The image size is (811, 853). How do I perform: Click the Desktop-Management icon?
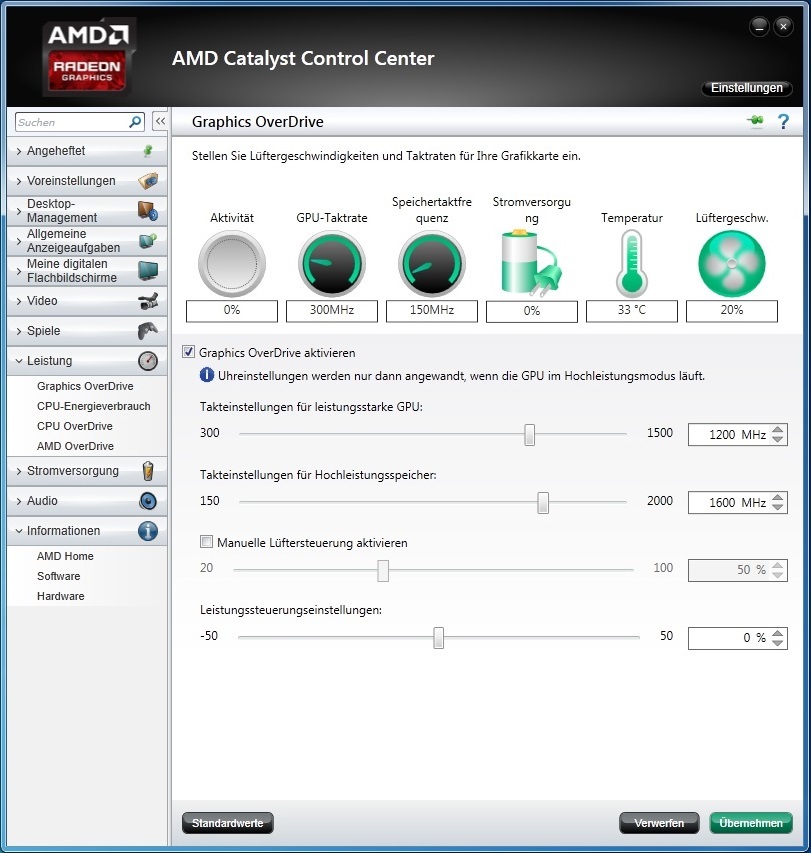tap(148, 211)
